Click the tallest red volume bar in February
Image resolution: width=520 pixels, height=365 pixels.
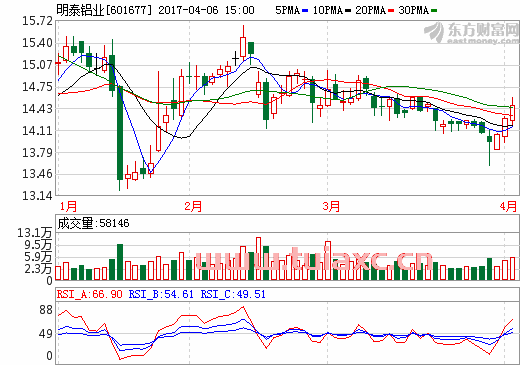[258, 259]
